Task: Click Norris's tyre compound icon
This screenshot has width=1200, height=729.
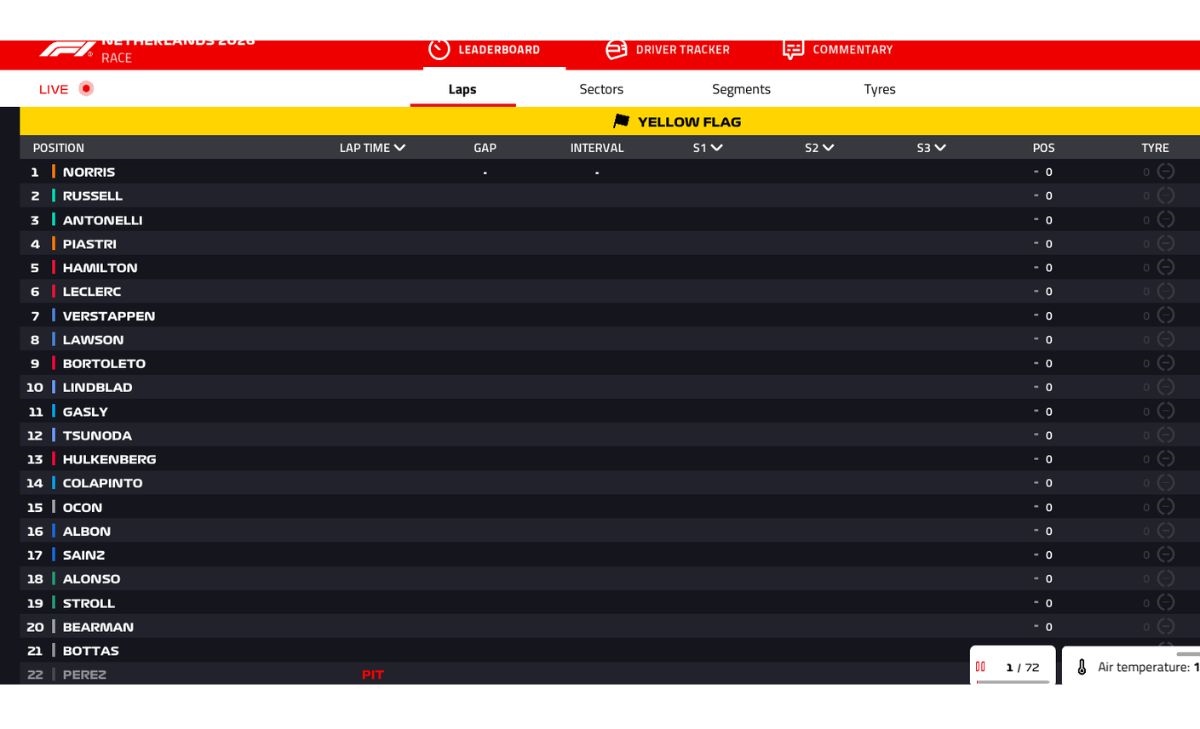Action: (1165, 171)
